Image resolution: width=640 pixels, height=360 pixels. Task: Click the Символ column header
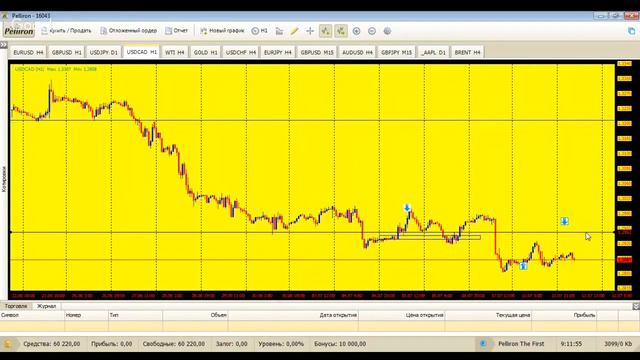32,315
